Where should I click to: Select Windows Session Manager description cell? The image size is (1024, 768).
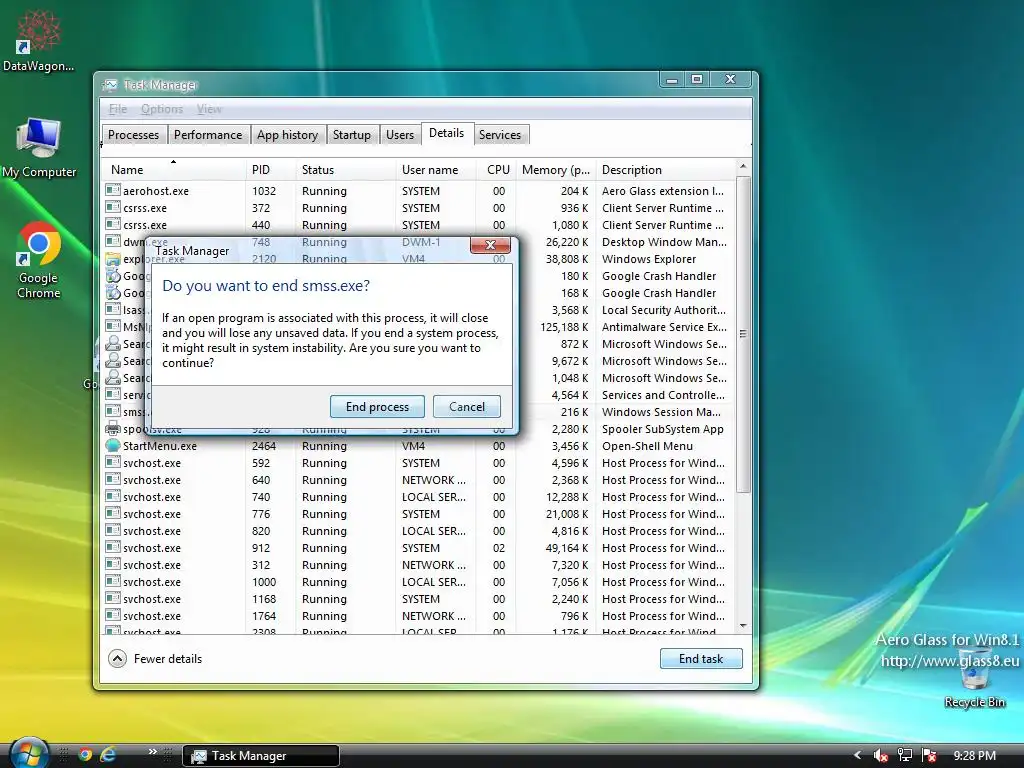661,411
